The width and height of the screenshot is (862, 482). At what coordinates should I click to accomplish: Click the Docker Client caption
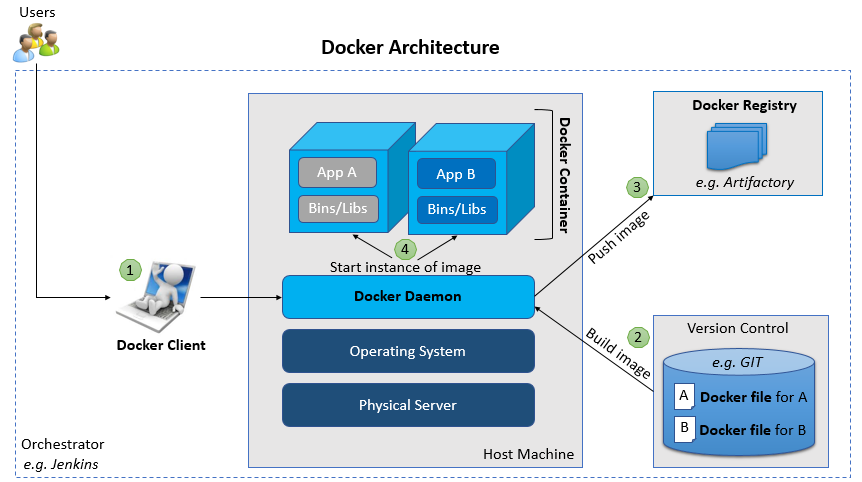pos(161,345)
